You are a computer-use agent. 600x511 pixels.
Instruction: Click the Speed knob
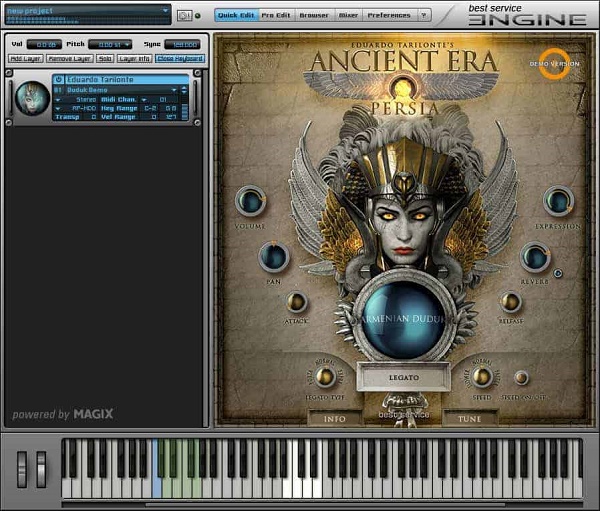coord(482,377)
